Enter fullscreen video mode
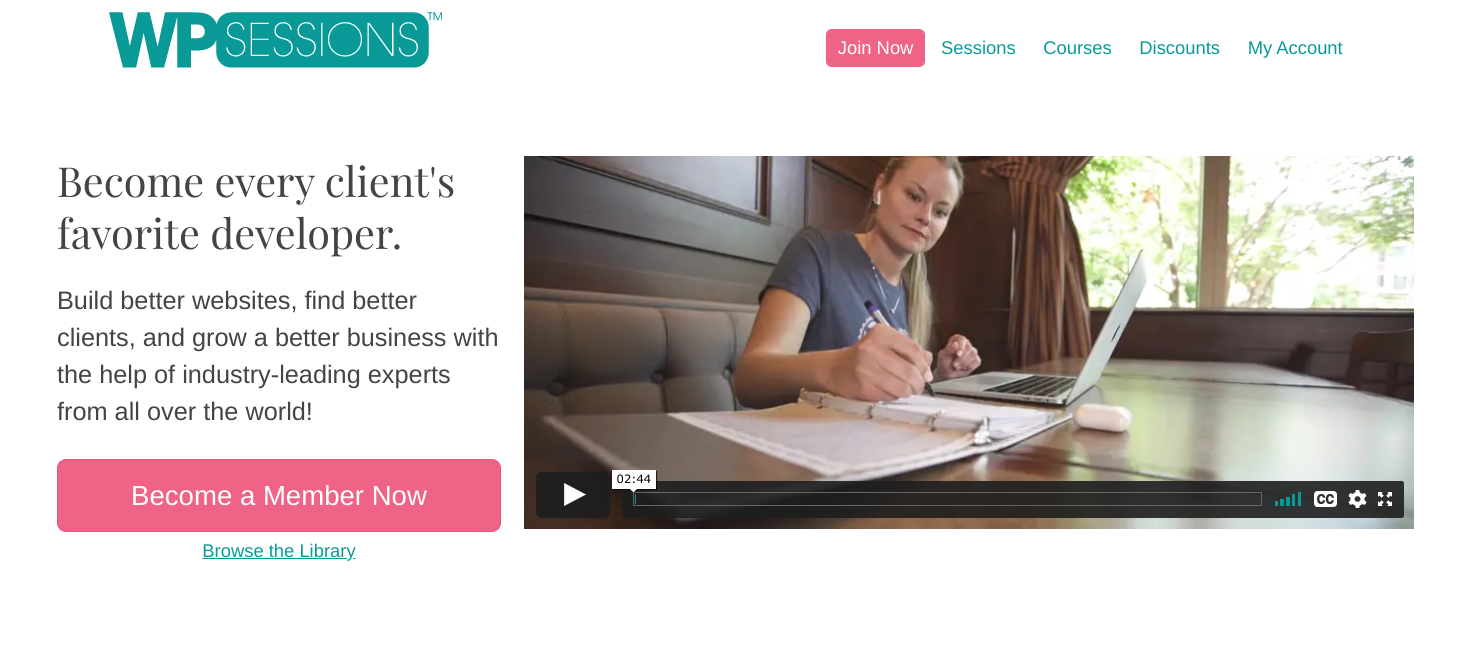Screen dimensions: 1478x649 (1385, 499)
